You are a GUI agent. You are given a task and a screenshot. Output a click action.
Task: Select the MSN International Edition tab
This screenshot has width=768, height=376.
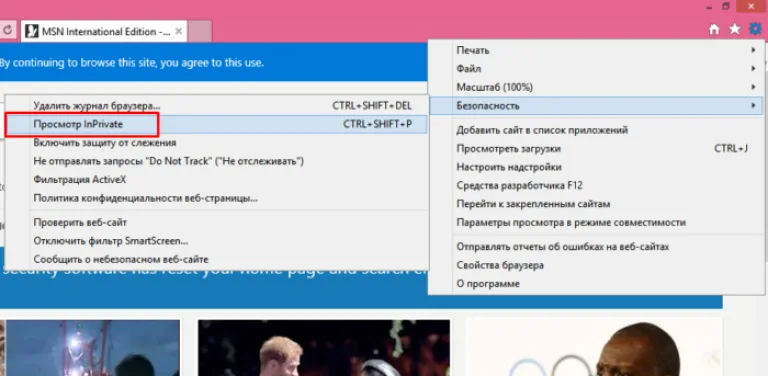(x=104, y=31)
